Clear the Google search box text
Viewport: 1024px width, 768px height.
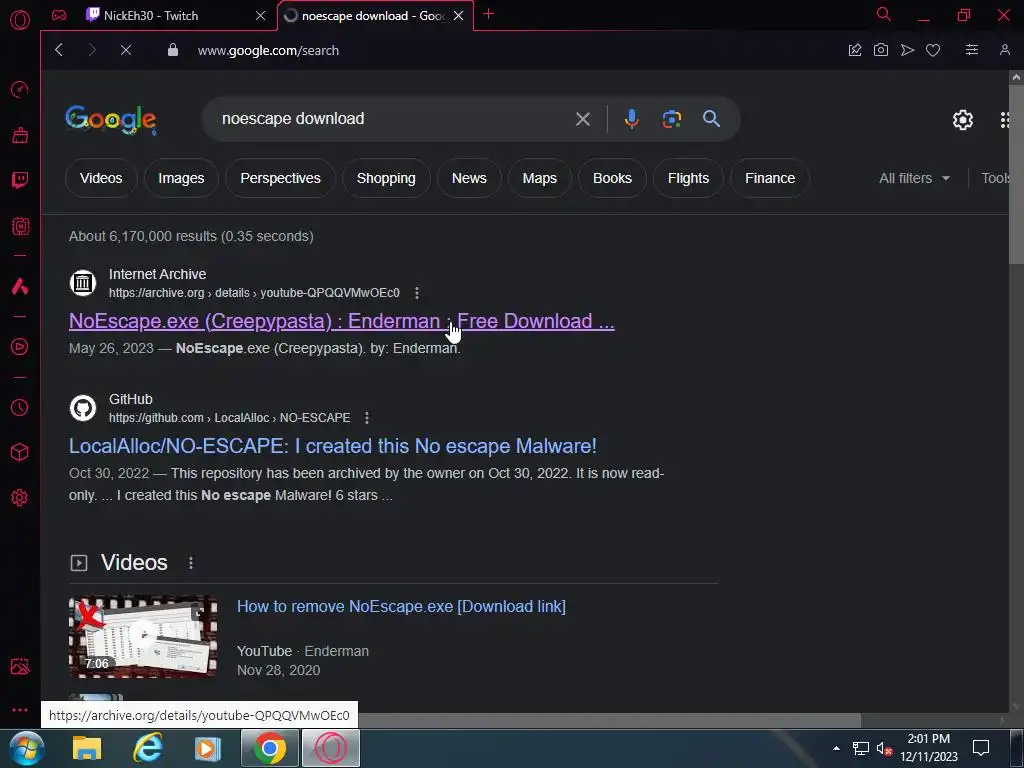click(x=583, y=119)
